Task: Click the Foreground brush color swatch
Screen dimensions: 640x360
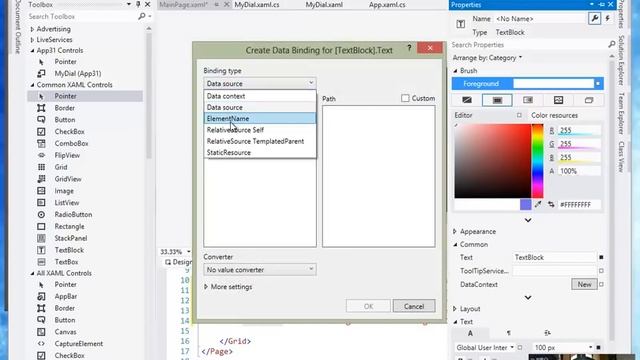Action: [553, 84]
